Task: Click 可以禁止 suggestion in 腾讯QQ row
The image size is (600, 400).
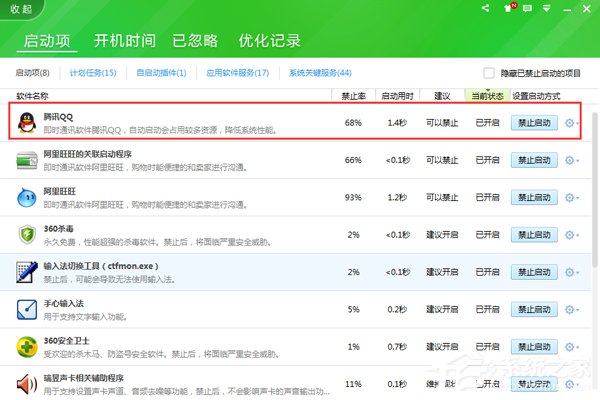Action: coord(442,123)
